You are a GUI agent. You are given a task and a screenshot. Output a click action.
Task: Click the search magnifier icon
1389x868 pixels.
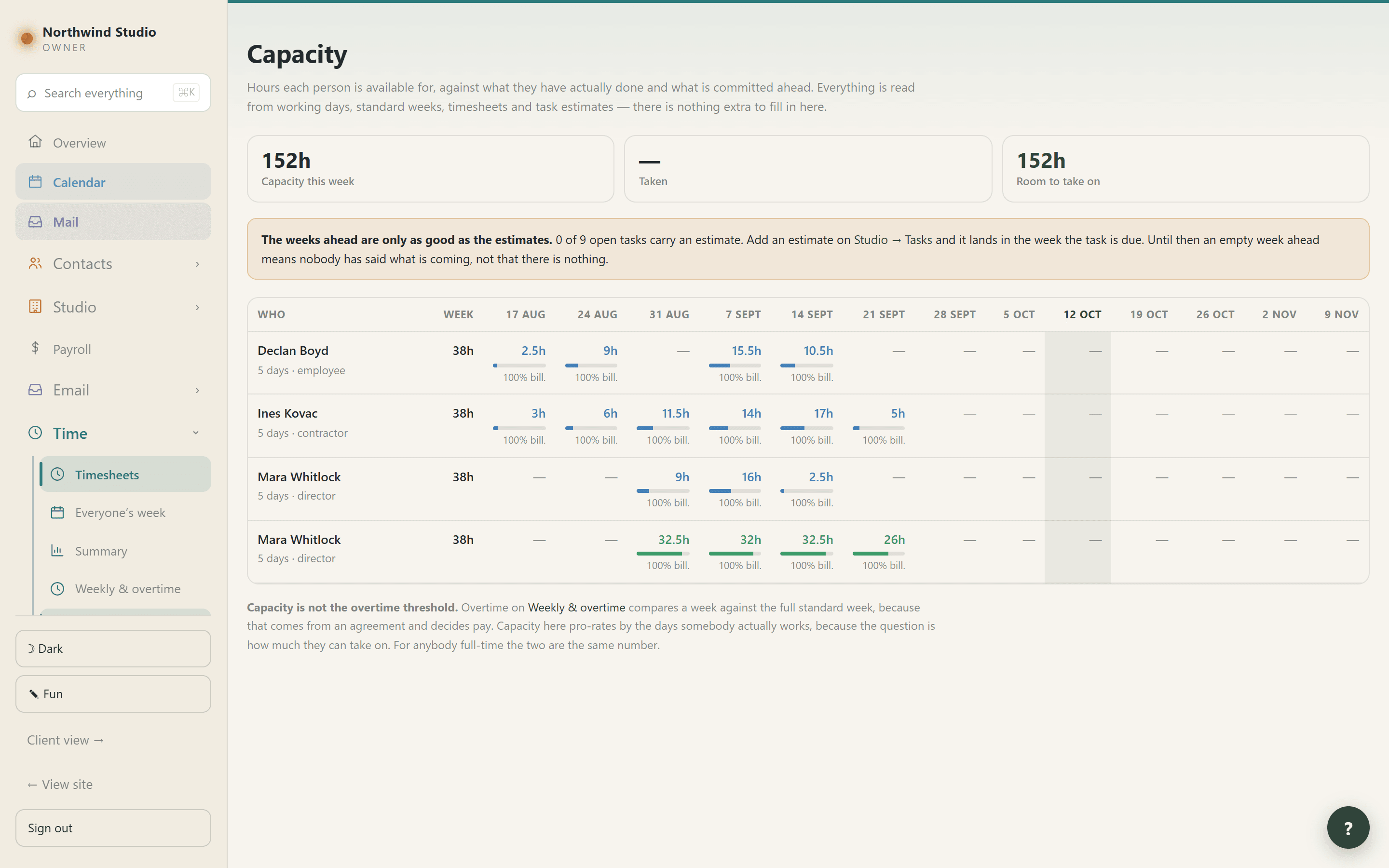pos(31,93)
